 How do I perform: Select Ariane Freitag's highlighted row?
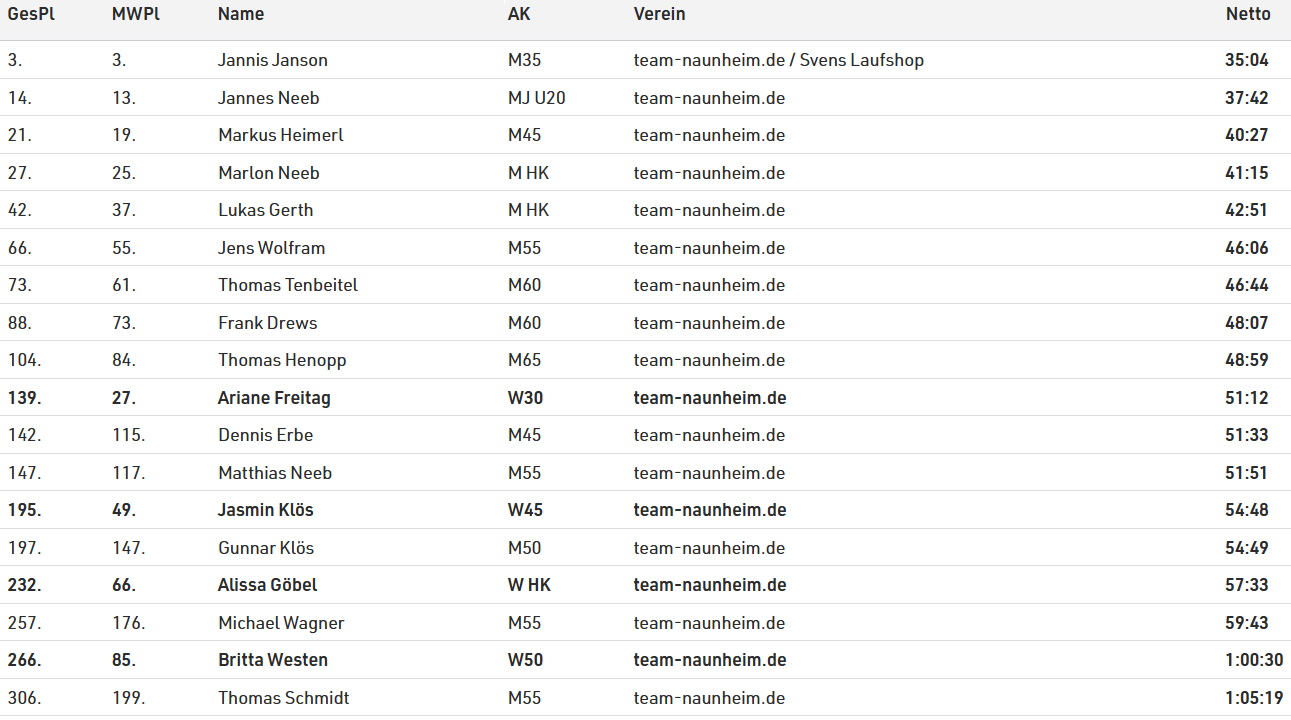tap(274, 398)
